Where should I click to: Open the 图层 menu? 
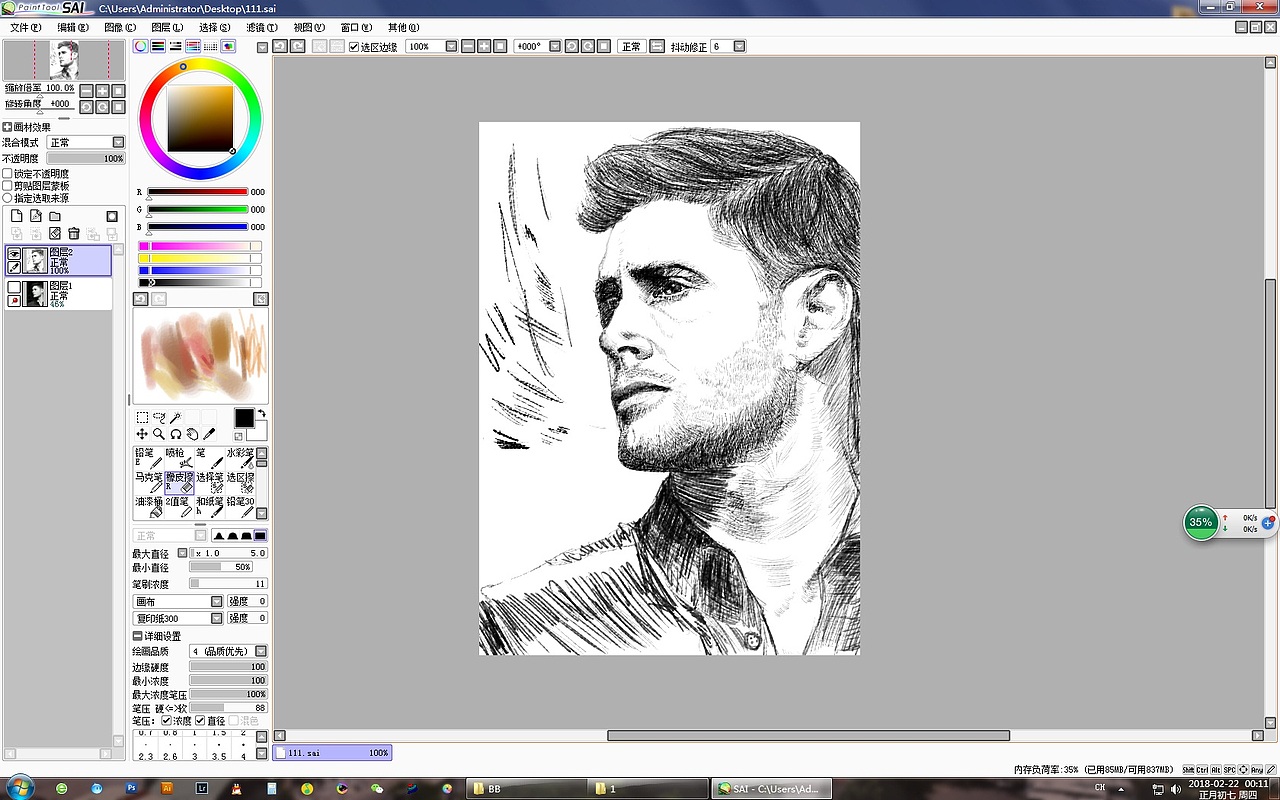[x=167, y=27]
